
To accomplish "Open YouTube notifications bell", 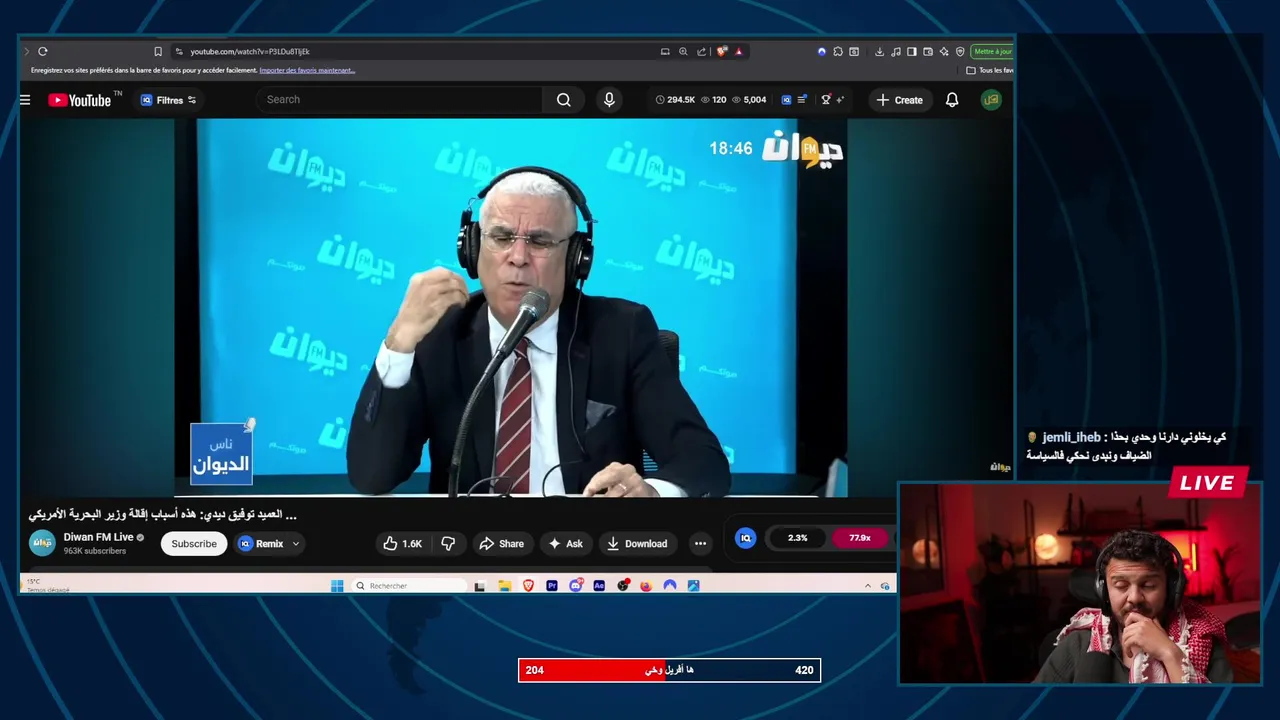I will (952, 100).
